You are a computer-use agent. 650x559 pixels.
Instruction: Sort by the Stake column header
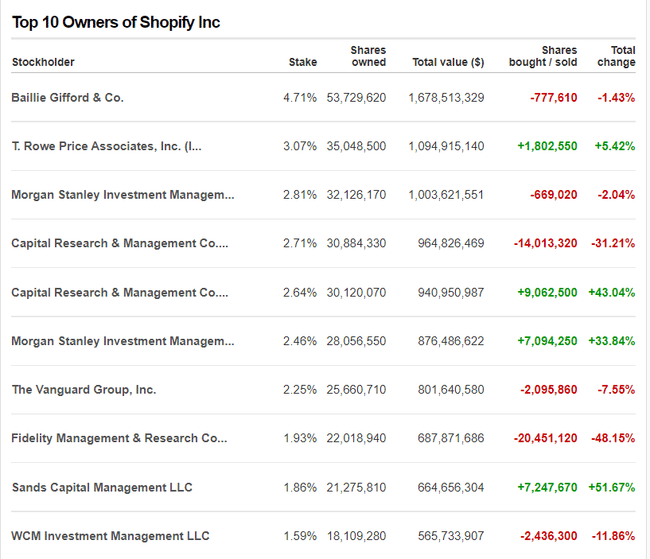[302, 62]
